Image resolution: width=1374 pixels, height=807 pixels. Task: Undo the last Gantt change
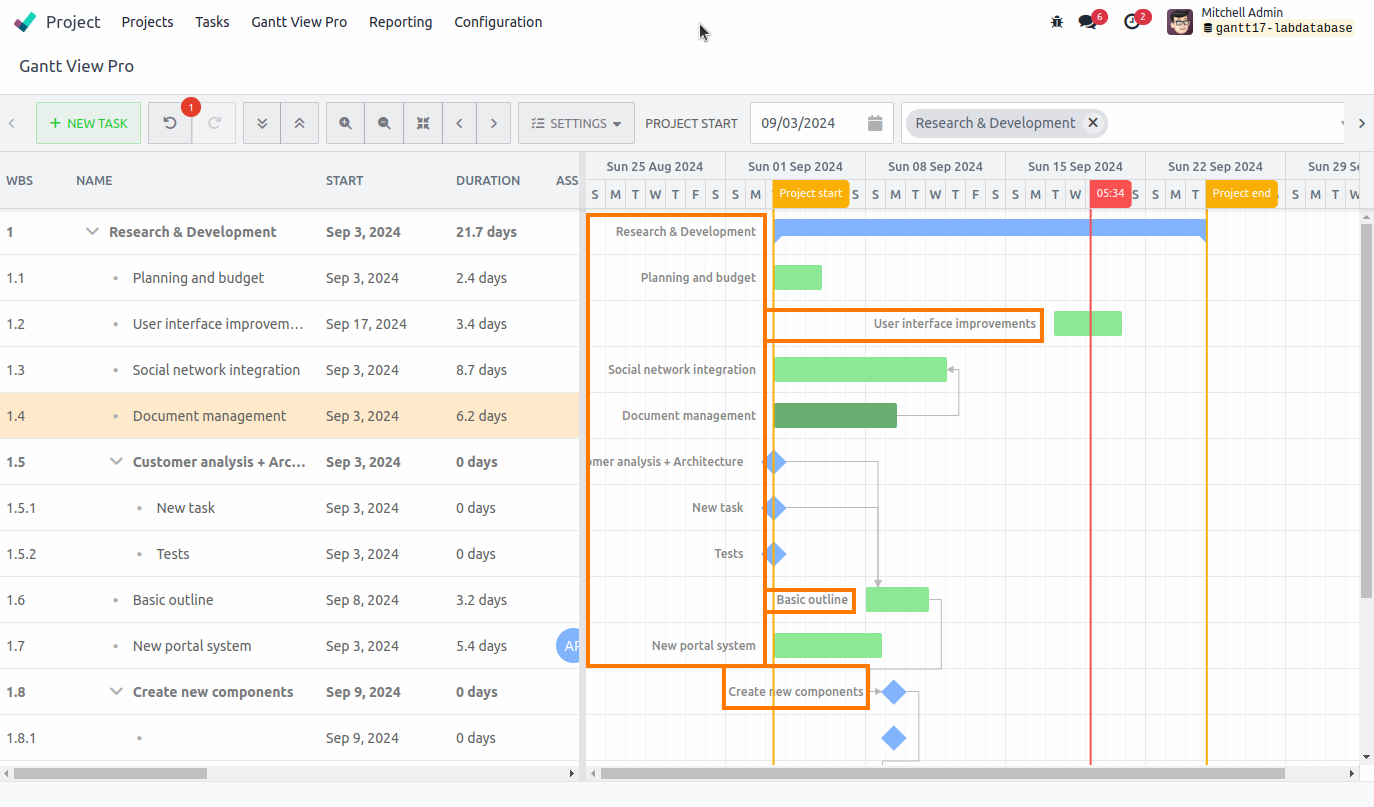tap(169, 123)
